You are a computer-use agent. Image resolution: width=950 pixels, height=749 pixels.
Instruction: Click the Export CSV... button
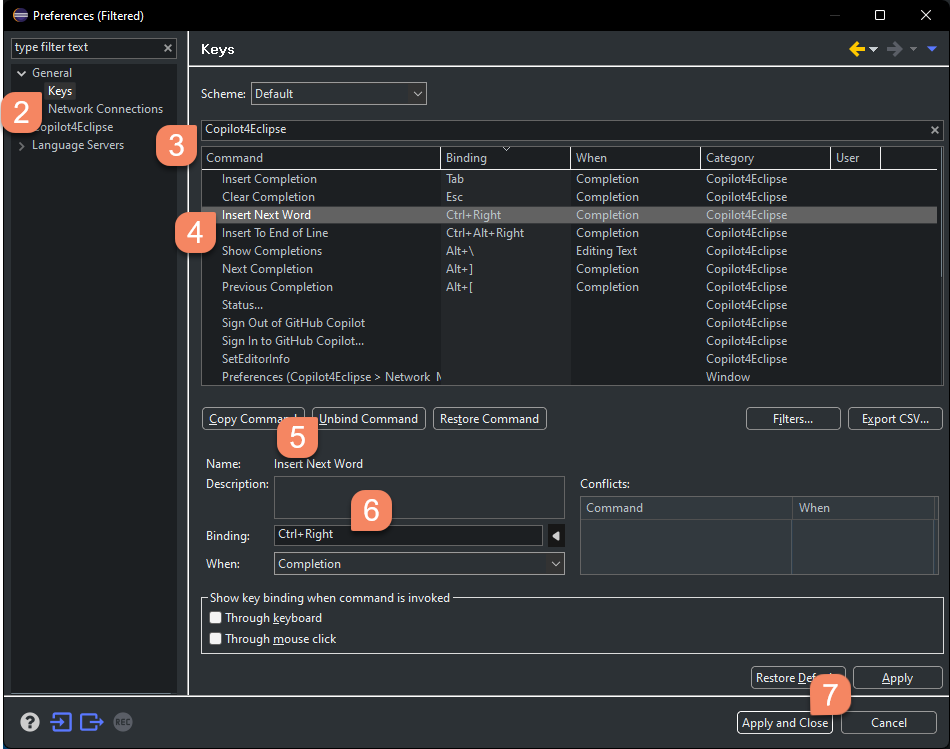(x=895, y=419)
